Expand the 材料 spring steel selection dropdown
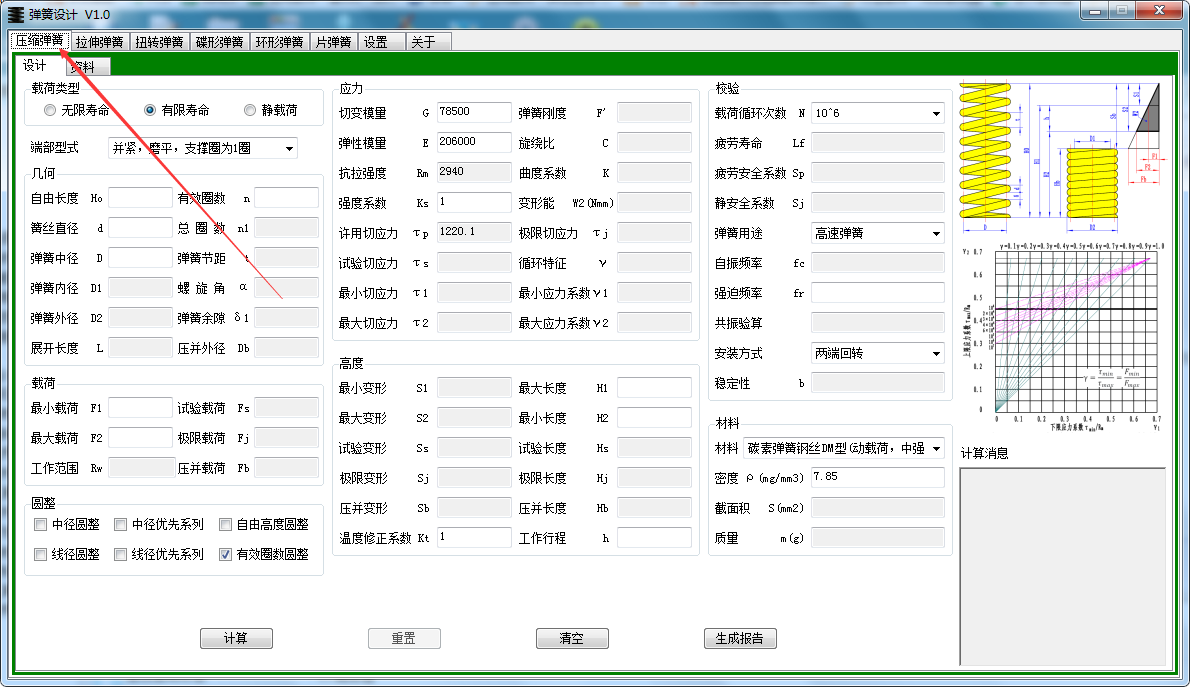Image resolution: width=1190 pixels, height=687 pixels. (x=935, y=448)
